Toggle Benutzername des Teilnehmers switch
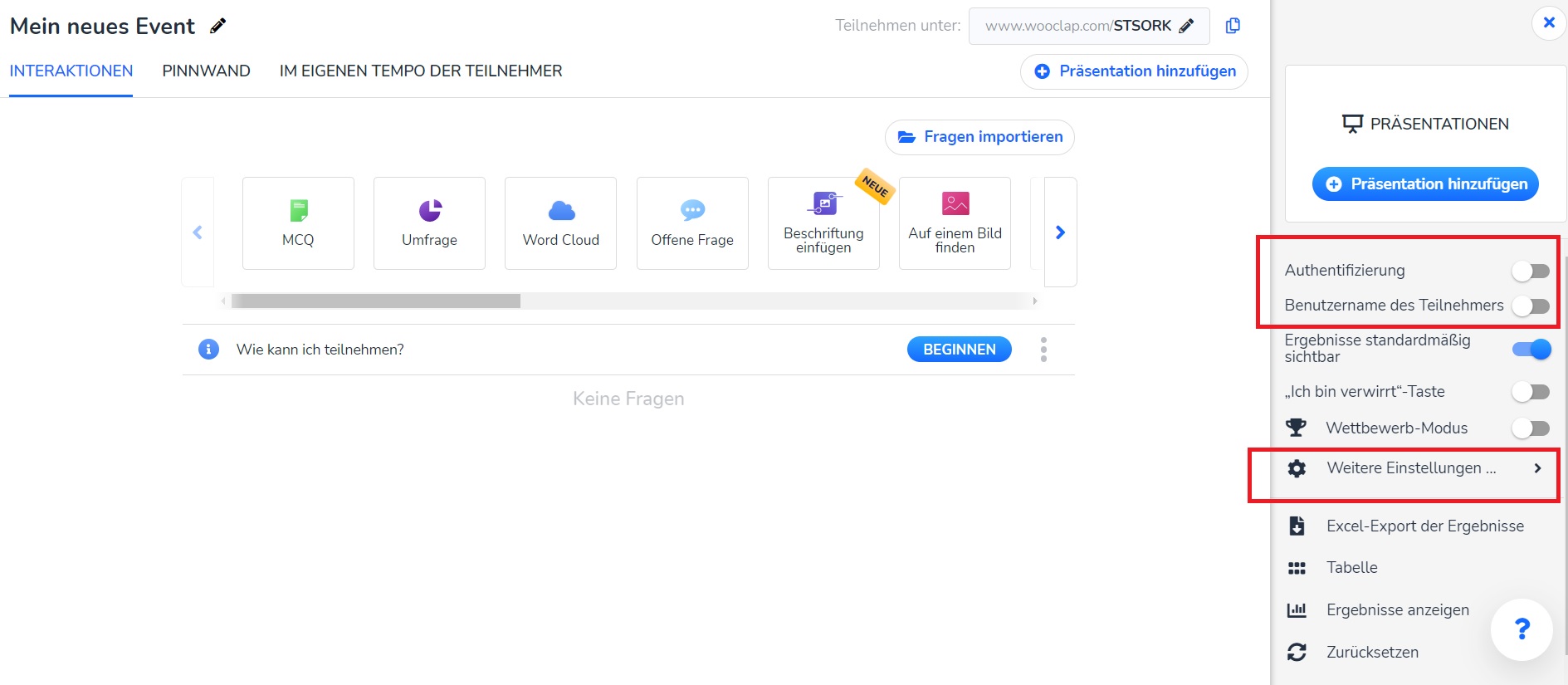Viewport: 1568px width, 685px height. 1530,306
